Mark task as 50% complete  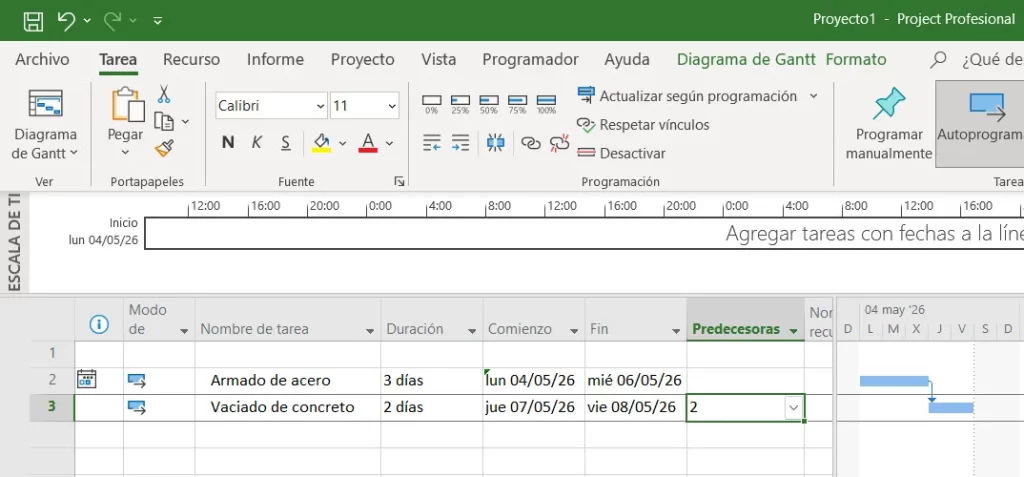click(489, 104)
